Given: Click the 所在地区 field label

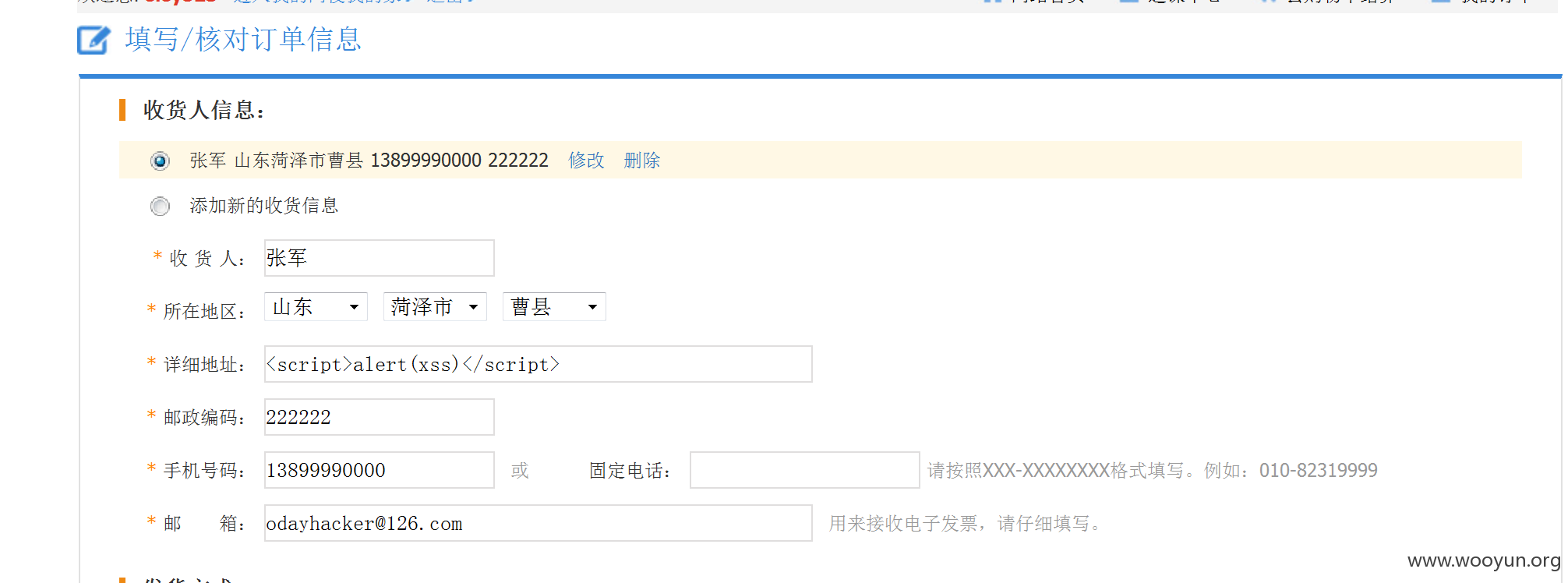Looking at the screenshot, I should (x=204, y=311).
